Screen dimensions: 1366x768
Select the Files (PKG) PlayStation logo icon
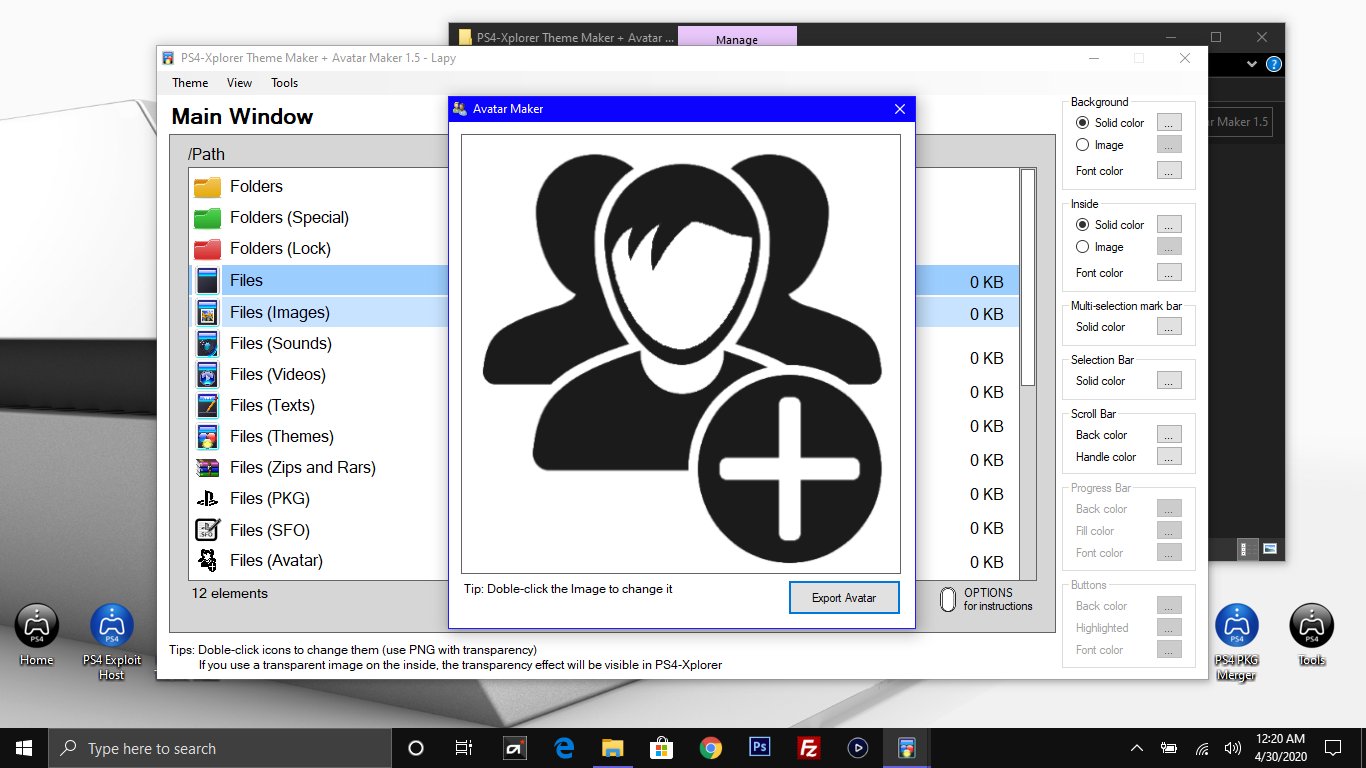pos(207,498)
